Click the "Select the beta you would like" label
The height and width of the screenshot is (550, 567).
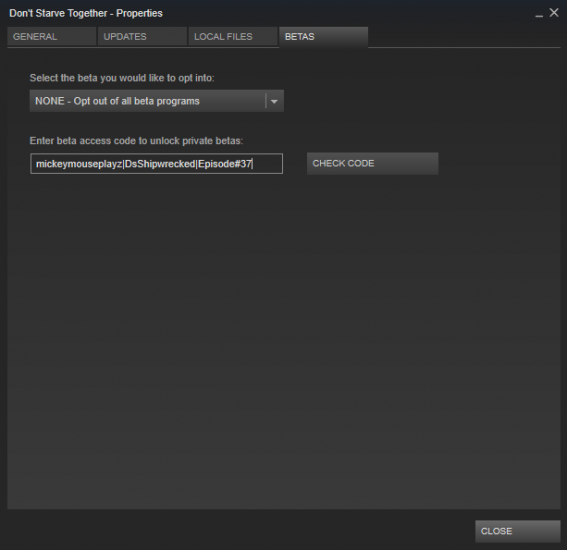coord(122,78)
